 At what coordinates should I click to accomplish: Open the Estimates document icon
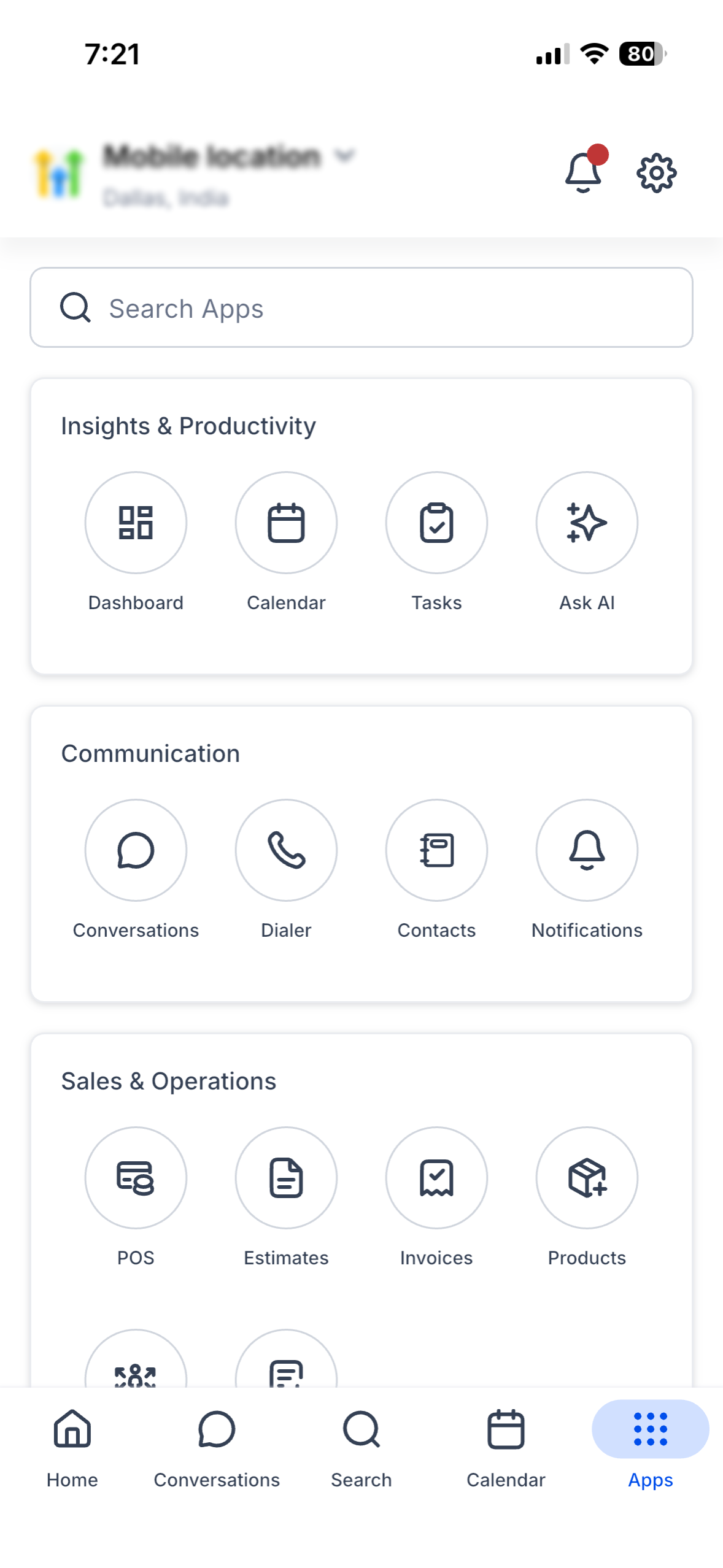(286, 1178)
